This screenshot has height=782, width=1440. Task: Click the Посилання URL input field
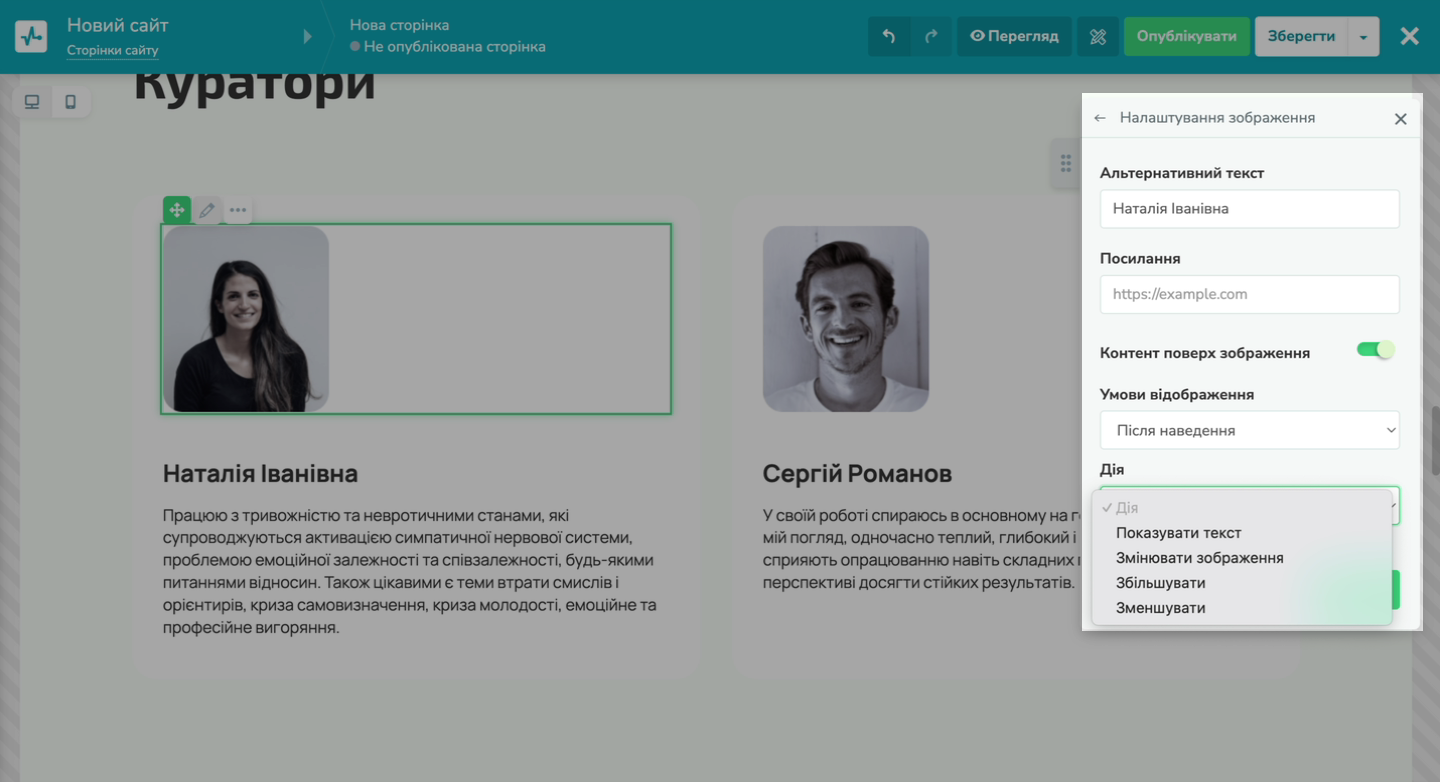coord(1249,294)
